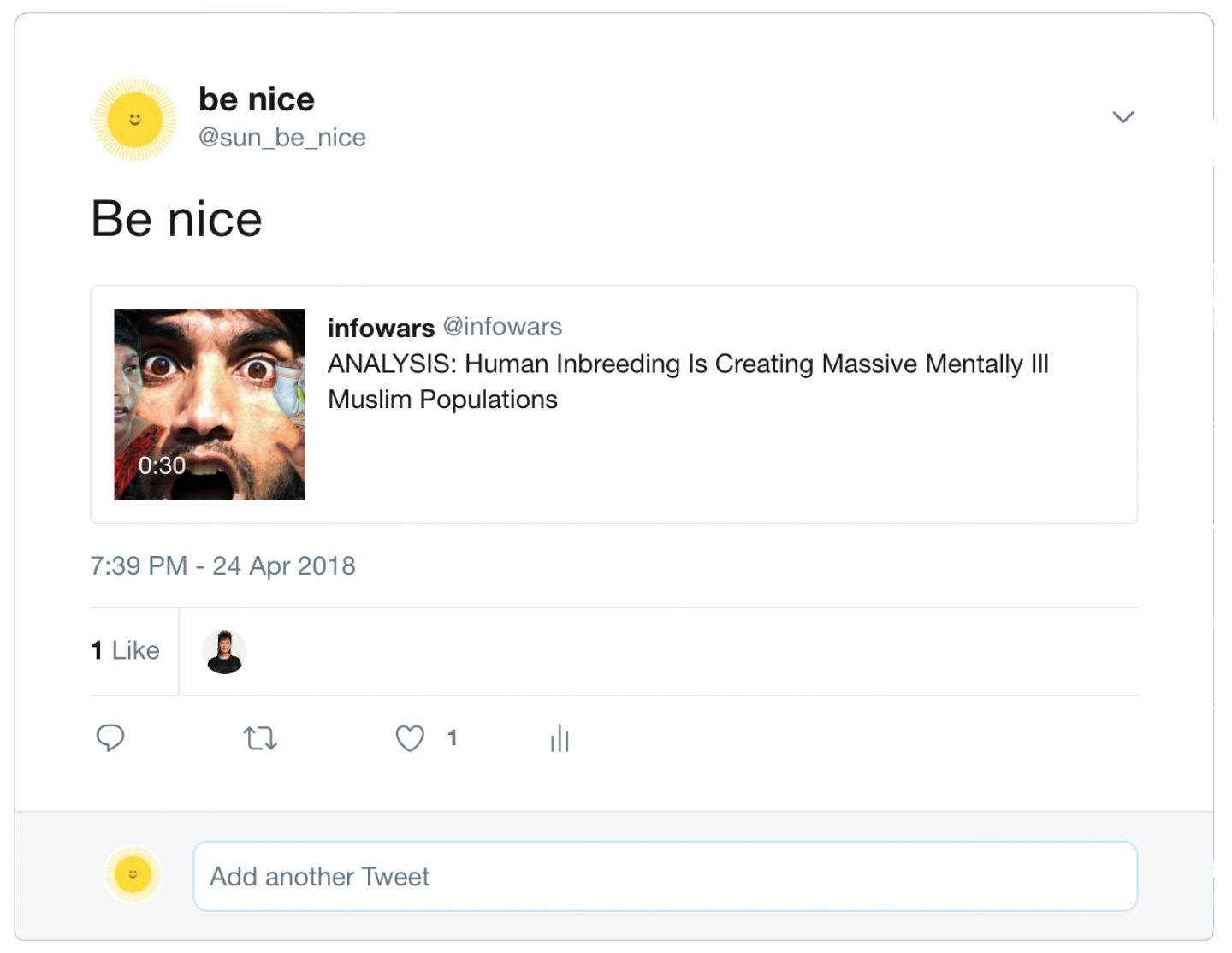This screenshot has width=1232, height=953.
Task: Click the 0:30 video duration badge
Action: click(162, 465)
